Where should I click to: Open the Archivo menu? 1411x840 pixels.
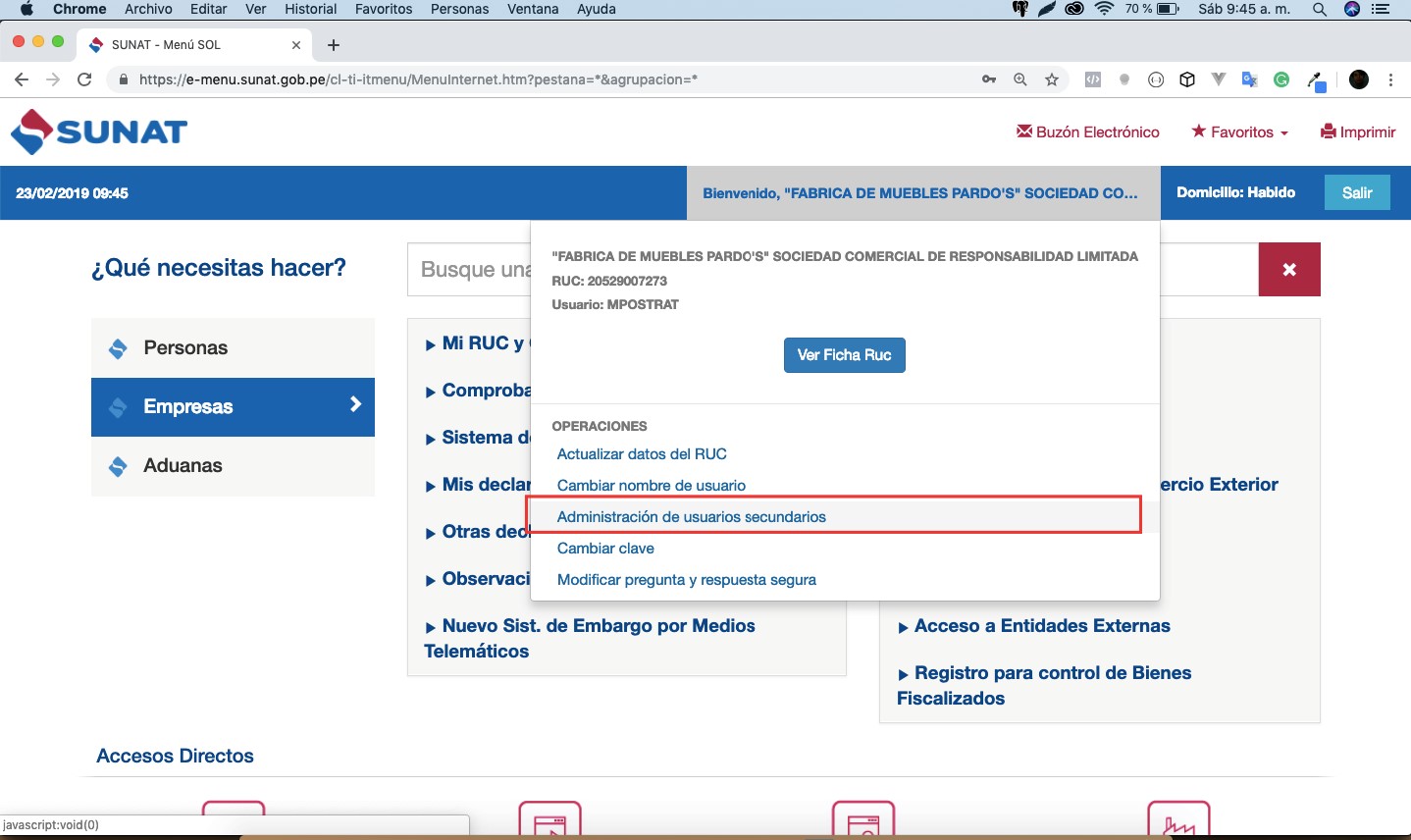[x=148, y=9]
